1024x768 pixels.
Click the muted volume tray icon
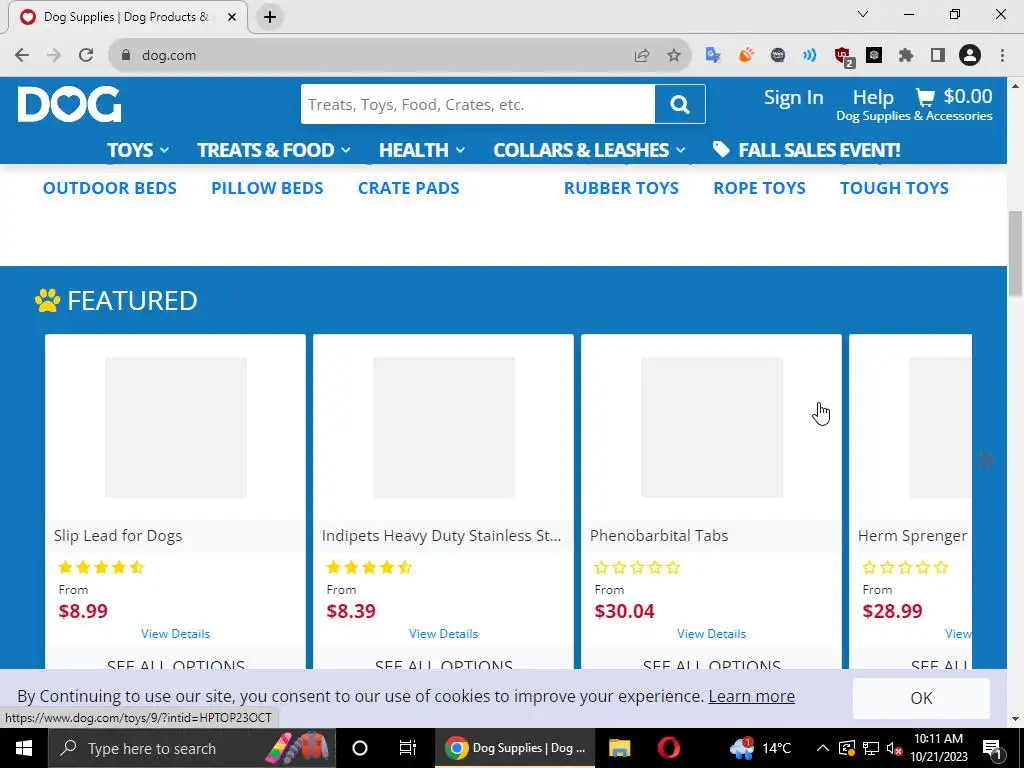click(894, 748)
